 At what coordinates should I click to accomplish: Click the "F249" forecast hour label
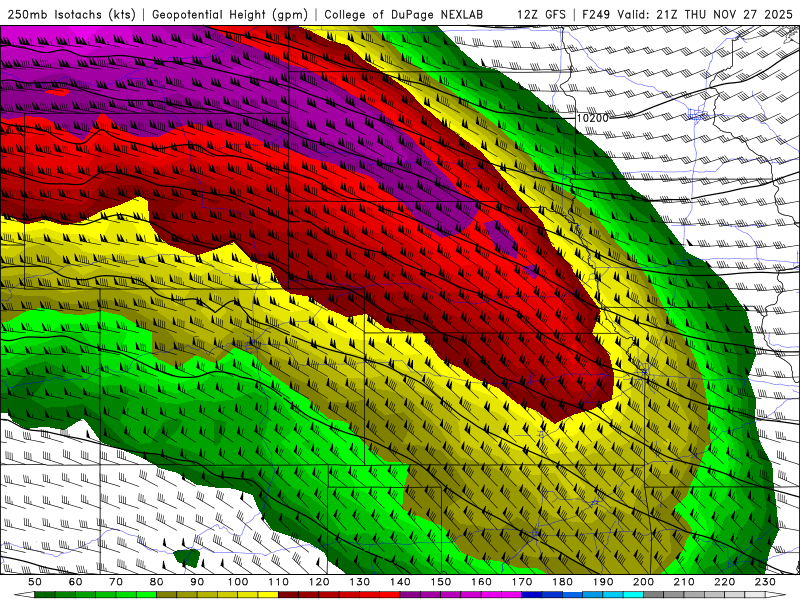pyautogui.click(x=596, y=14)
